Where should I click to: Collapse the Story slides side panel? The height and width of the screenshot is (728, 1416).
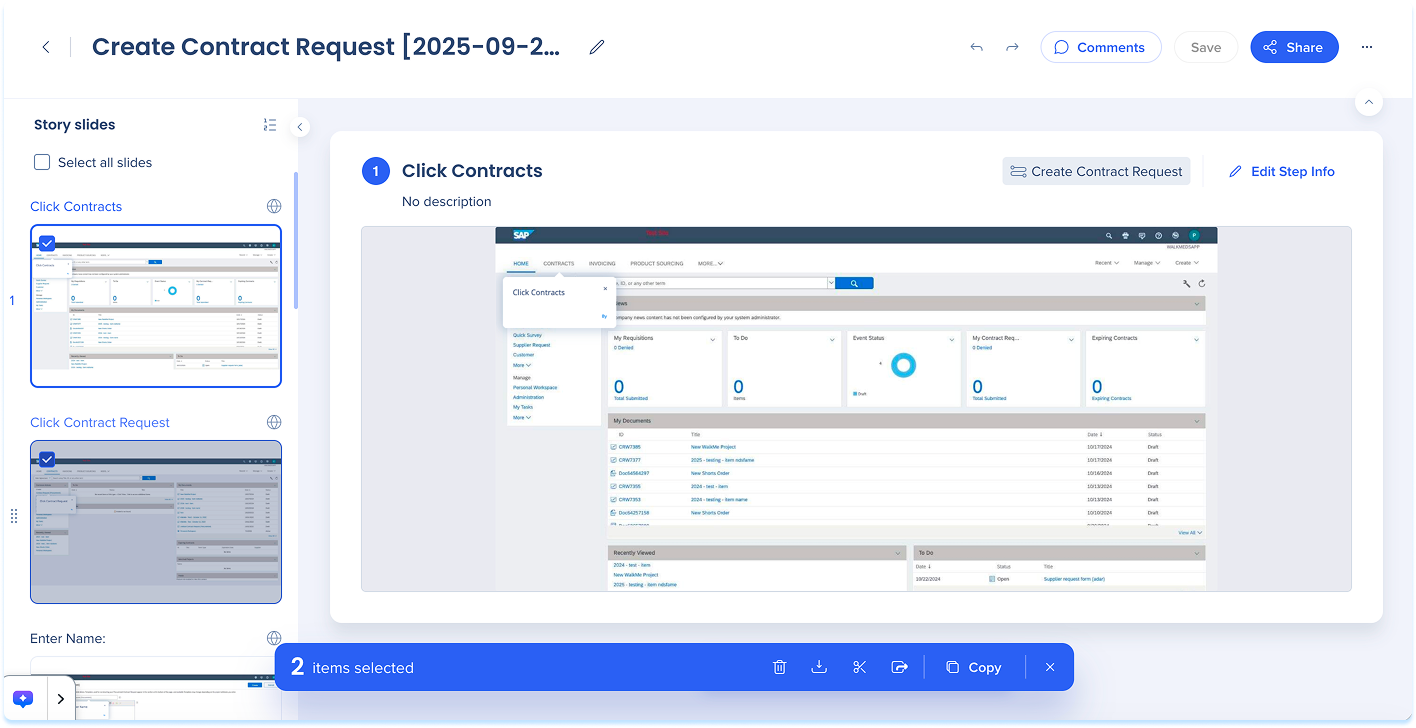(300, 127)
